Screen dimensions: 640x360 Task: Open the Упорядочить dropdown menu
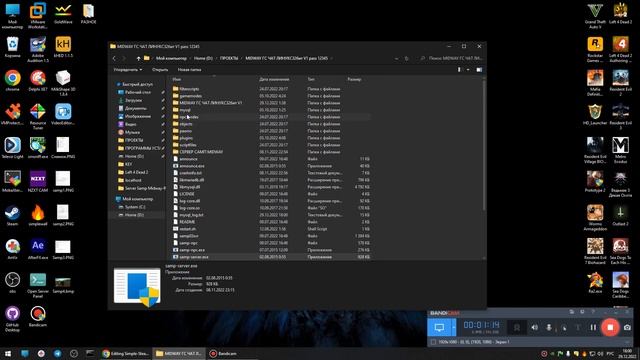(x=128, y=70)
